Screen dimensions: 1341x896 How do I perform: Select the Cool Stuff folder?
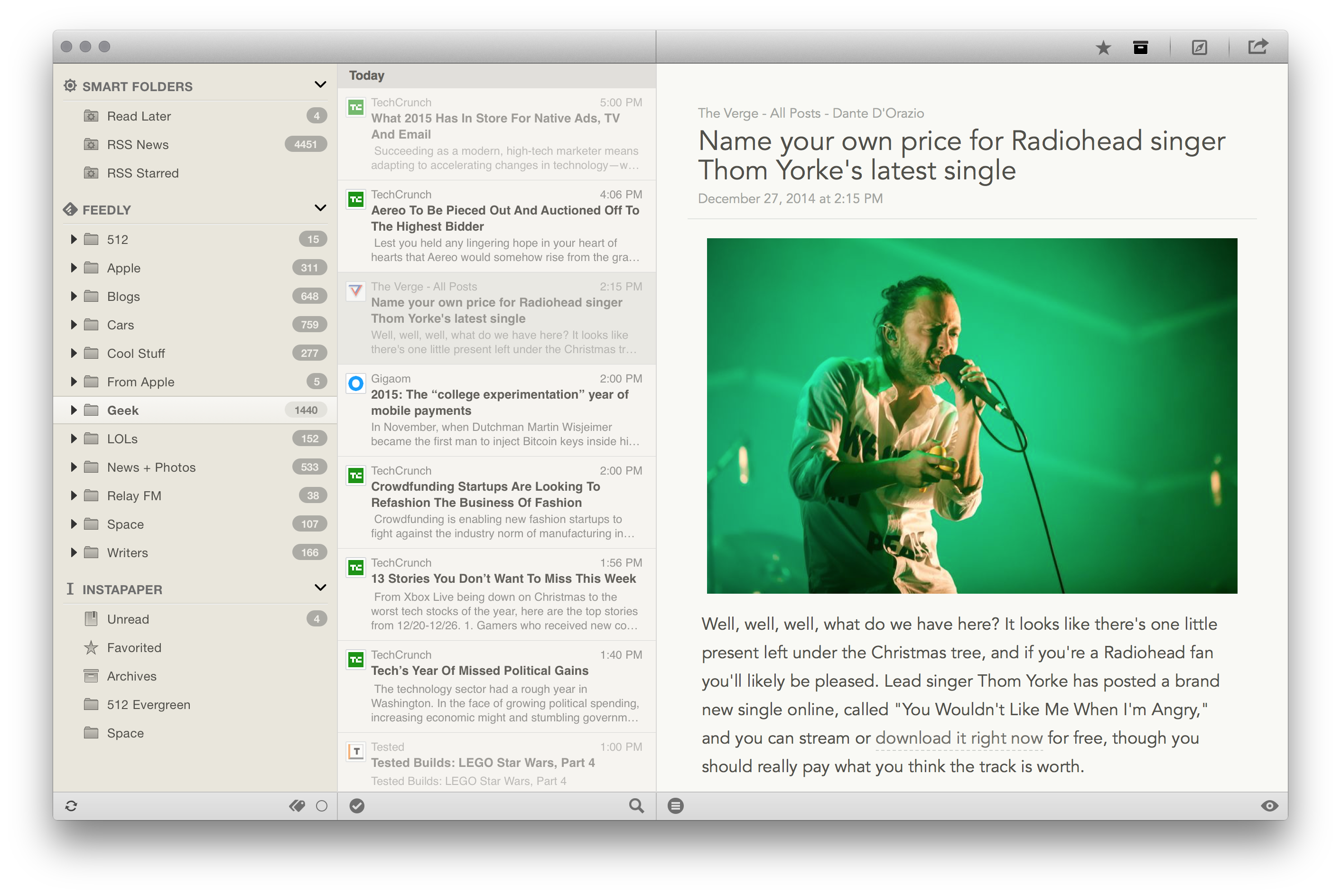point(195,353)
